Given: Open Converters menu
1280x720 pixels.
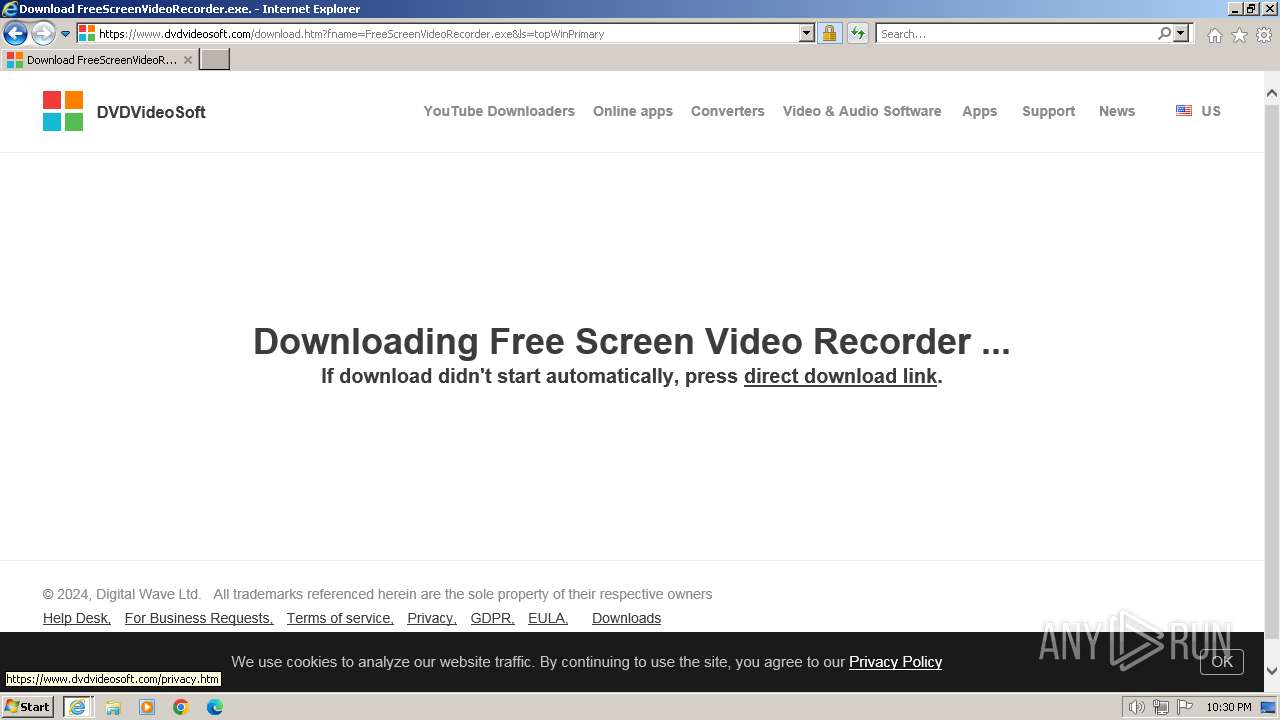Looking at the screenshot, I should click(728, 111).
